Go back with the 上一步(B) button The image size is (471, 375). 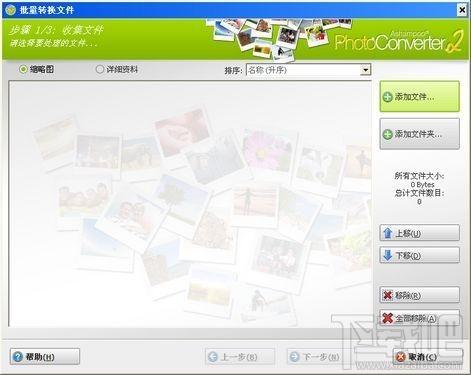click(x=240, y=357)
